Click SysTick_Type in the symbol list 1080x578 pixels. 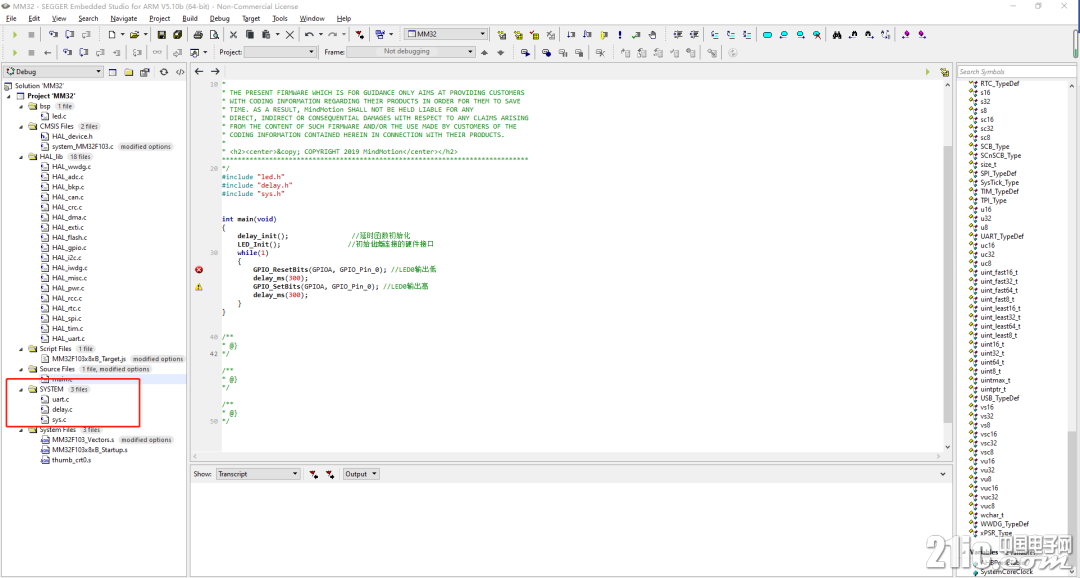(x=999, y=183)
